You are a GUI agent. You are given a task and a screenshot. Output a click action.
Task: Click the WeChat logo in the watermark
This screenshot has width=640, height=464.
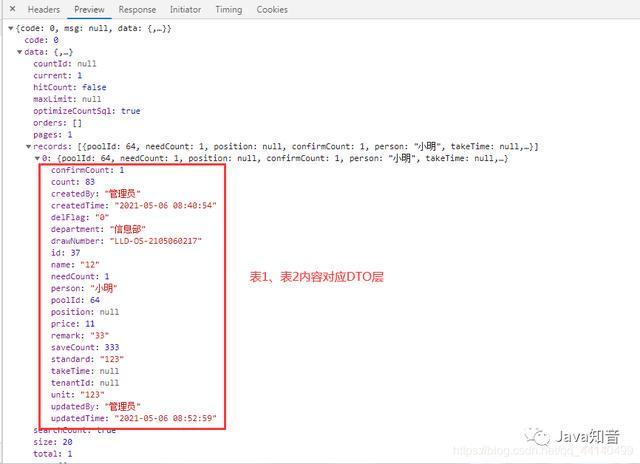click(x=539, y=436)
